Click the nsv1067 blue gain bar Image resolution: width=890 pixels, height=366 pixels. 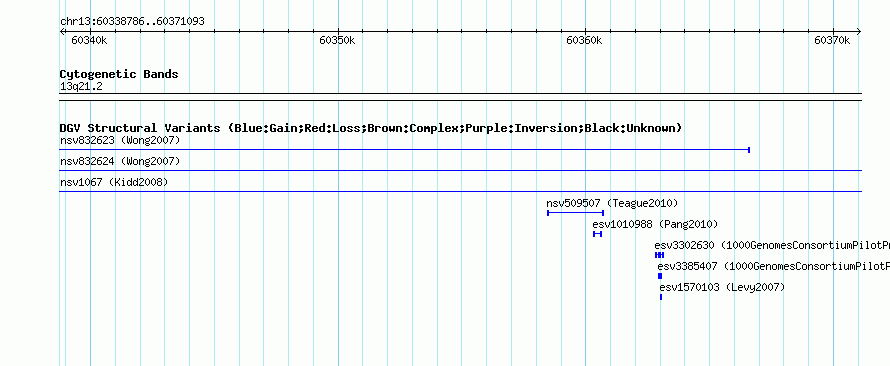tap(460, 192)
